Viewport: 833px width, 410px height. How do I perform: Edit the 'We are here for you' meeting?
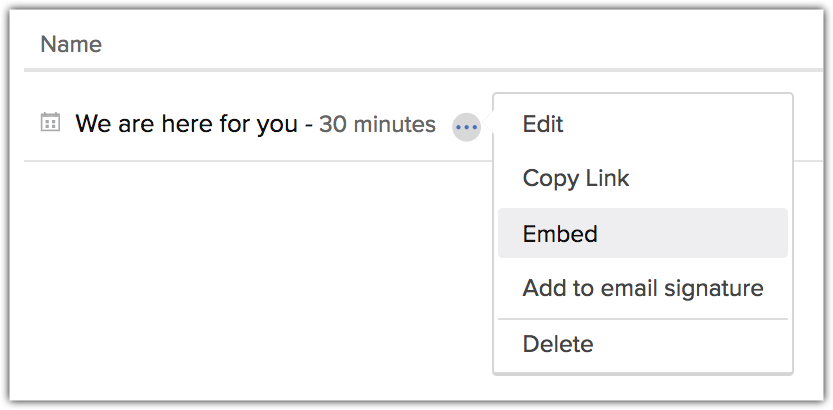point(543,124)
